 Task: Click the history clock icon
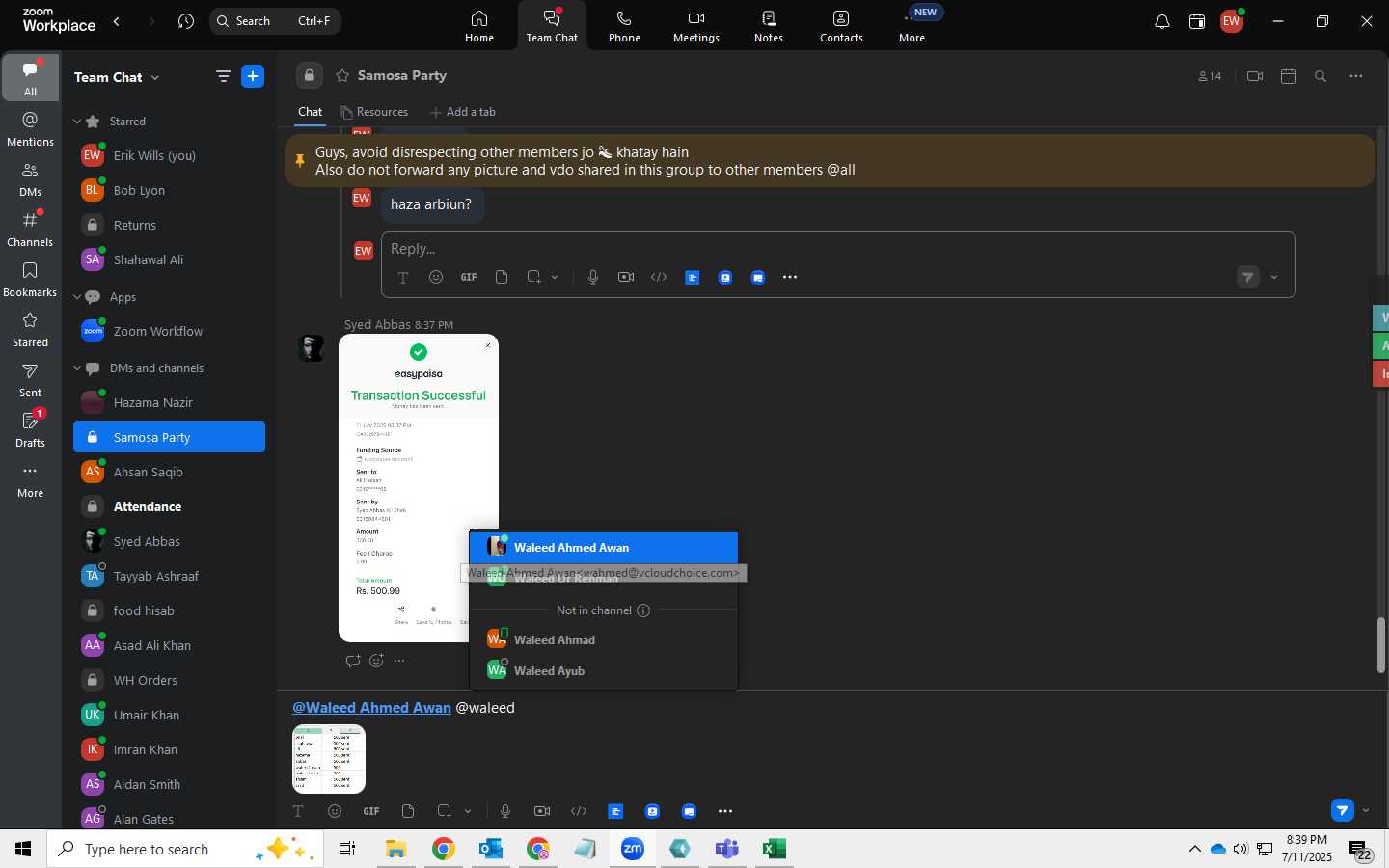coord(186,21)
